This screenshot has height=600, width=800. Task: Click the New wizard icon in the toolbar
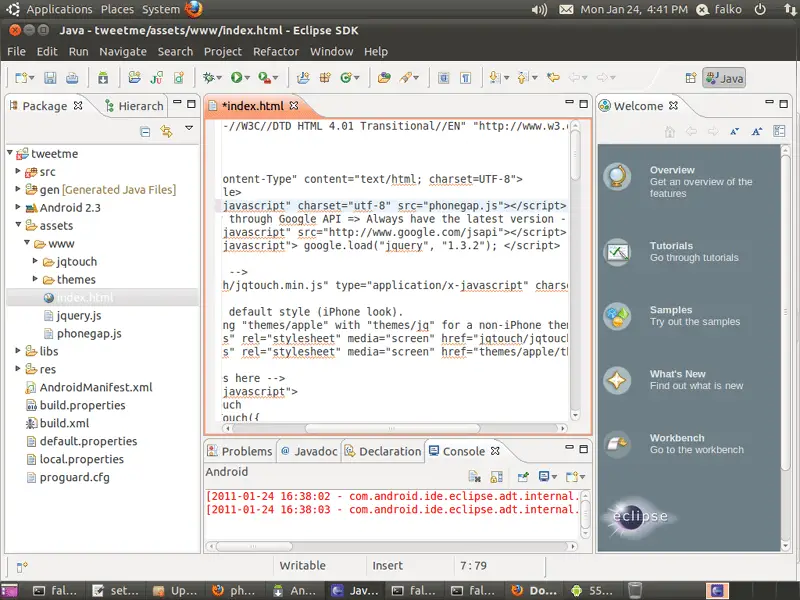pos(21,78)
